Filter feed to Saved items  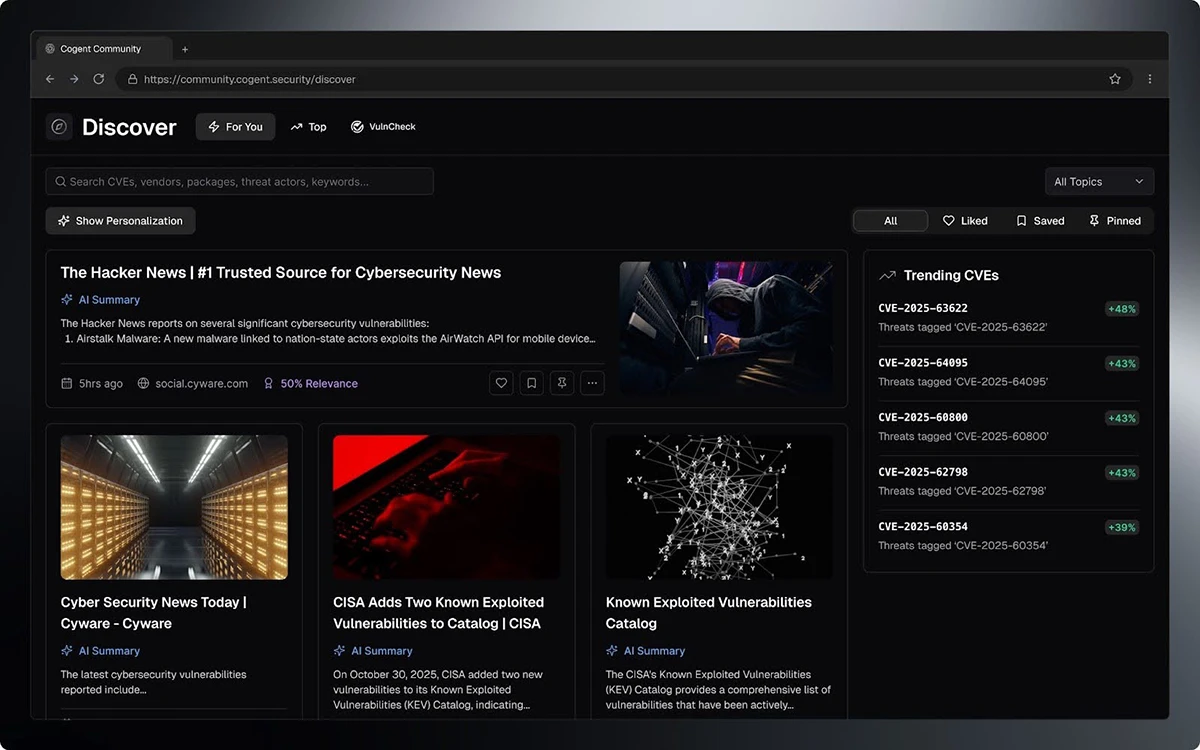click(x=1040, y=221)
